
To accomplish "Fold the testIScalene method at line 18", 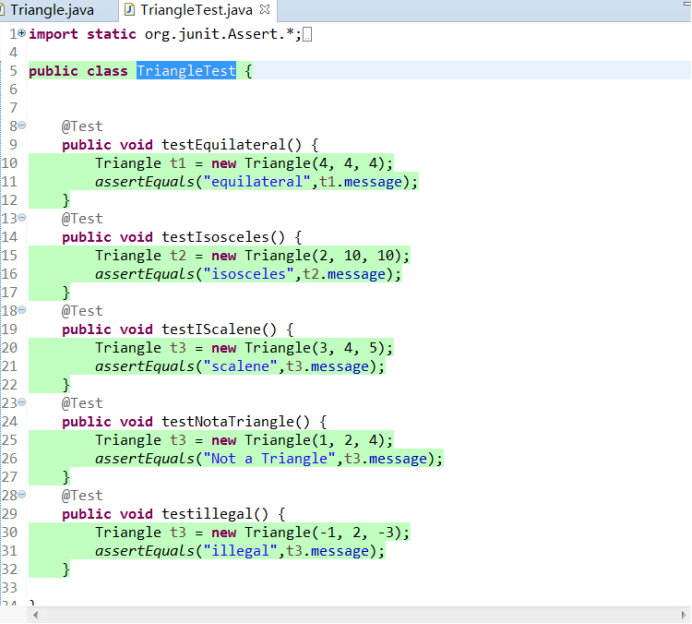I will (x=22, y=311).
